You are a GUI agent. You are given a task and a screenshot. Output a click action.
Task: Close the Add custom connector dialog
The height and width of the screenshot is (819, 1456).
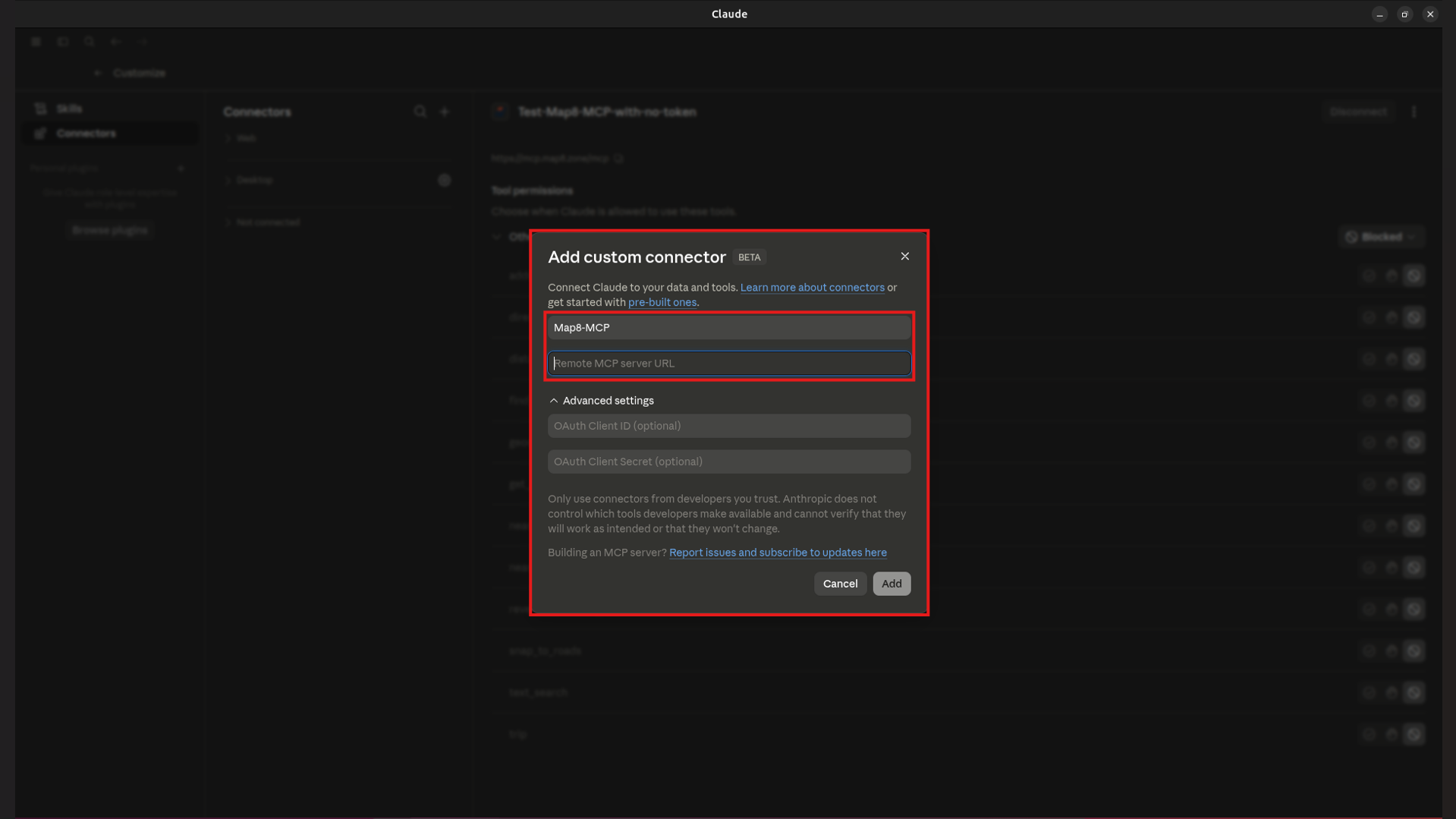(x=904, y=257)
